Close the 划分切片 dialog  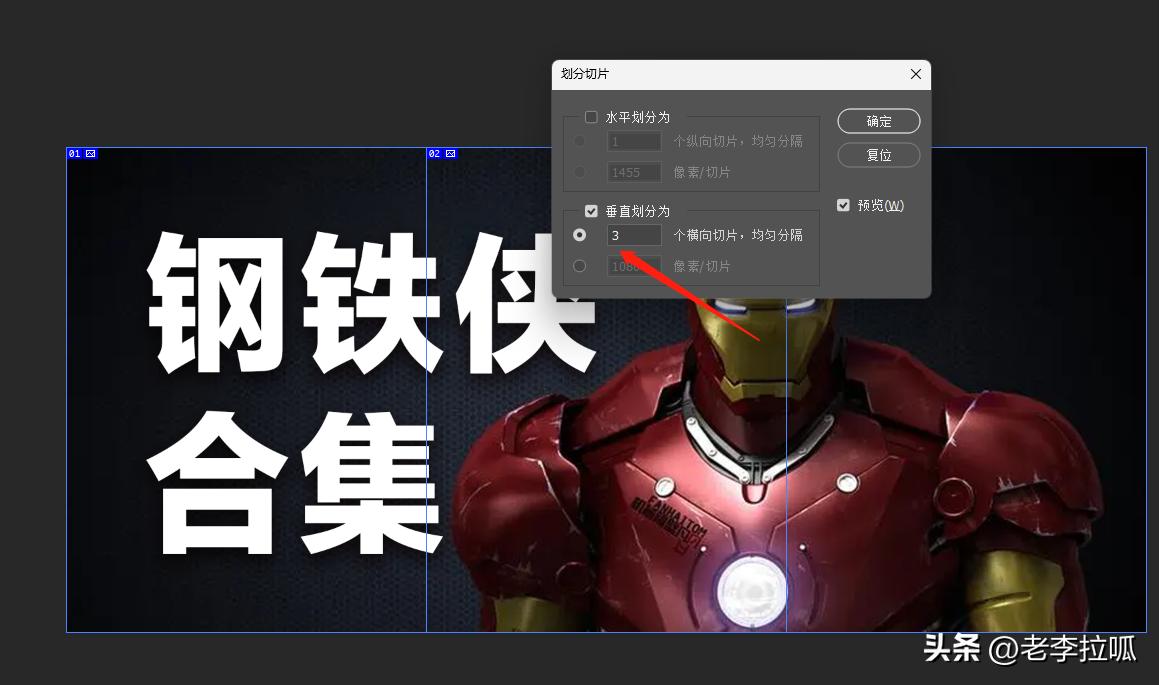(915, 73)
